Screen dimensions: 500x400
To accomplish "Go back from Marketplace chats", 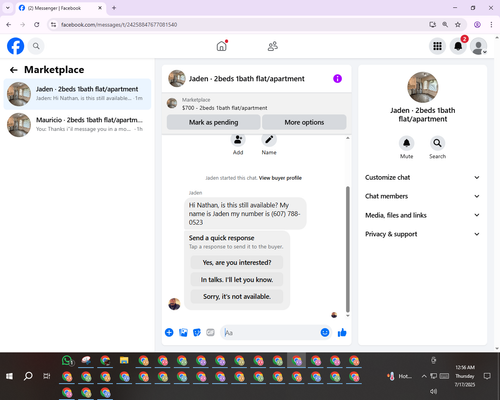I will pyautogui.click(x=13, y=70).
